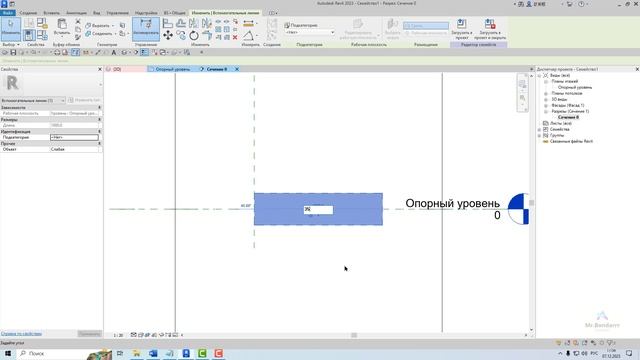Activate the Опорный уровень view tab
This screenshot has height=360, width=640.
click(x=173, y=69)
